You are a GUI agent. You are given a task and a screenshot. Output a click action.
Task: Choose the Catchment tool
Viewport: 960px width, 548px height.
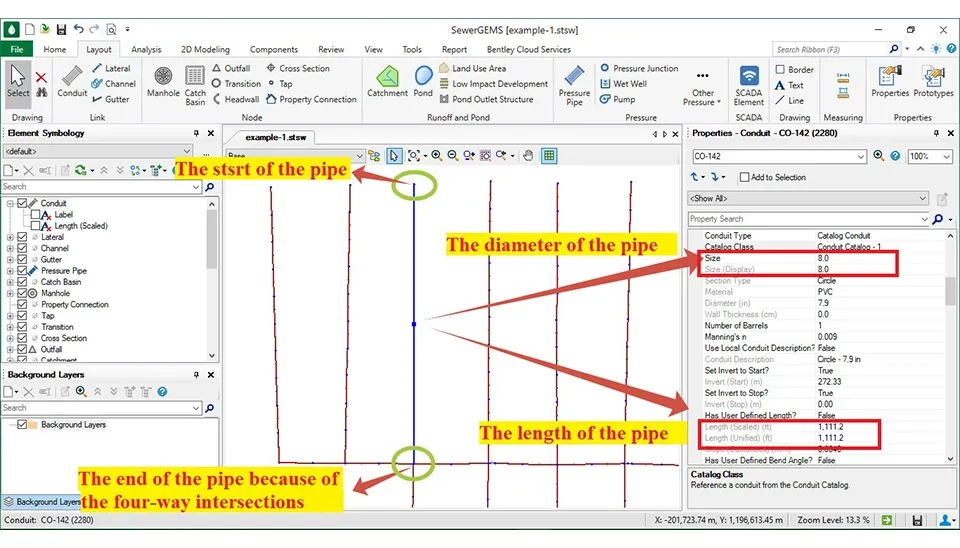point(387,81)
